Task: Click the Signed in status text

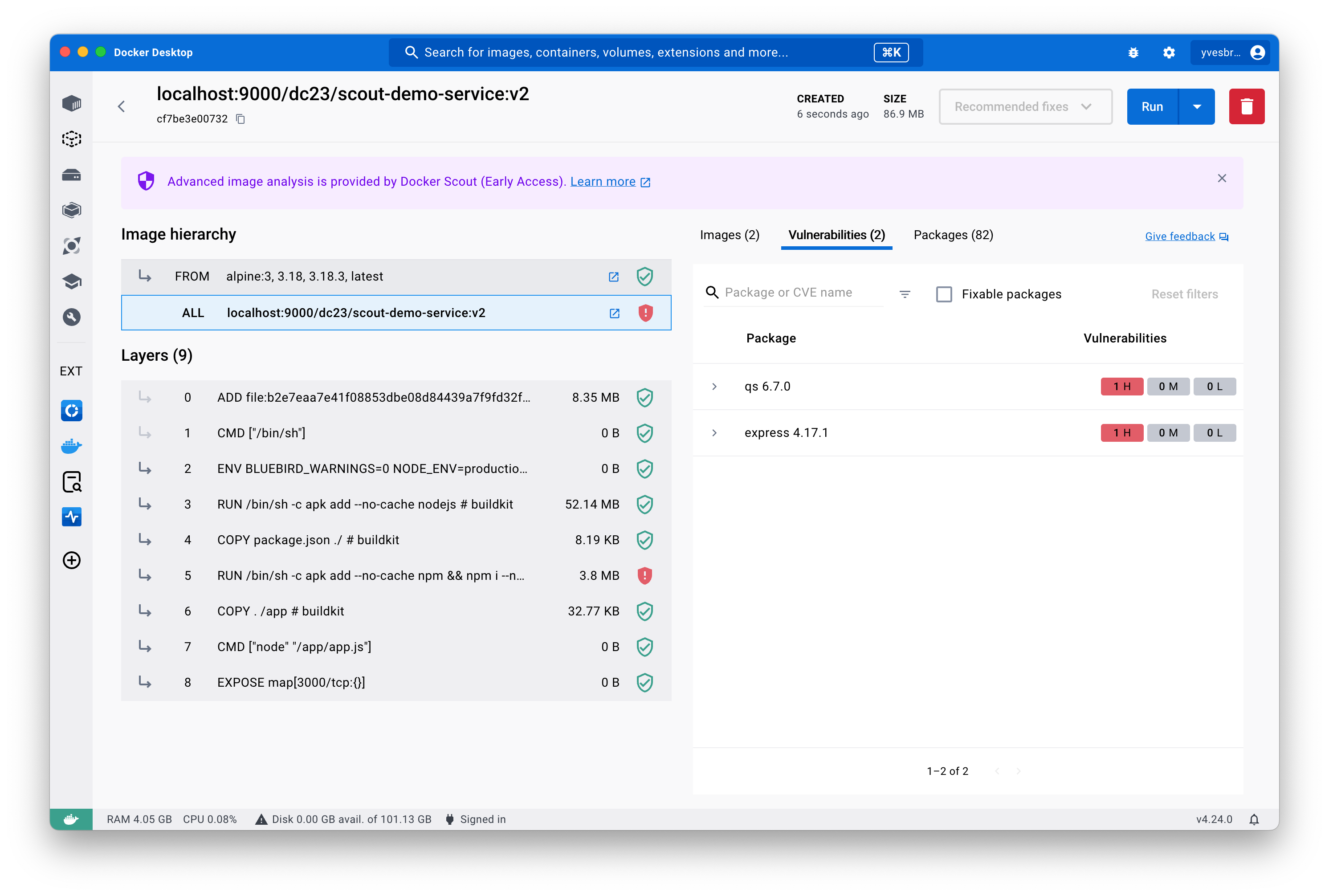Action: click(483, 819)
